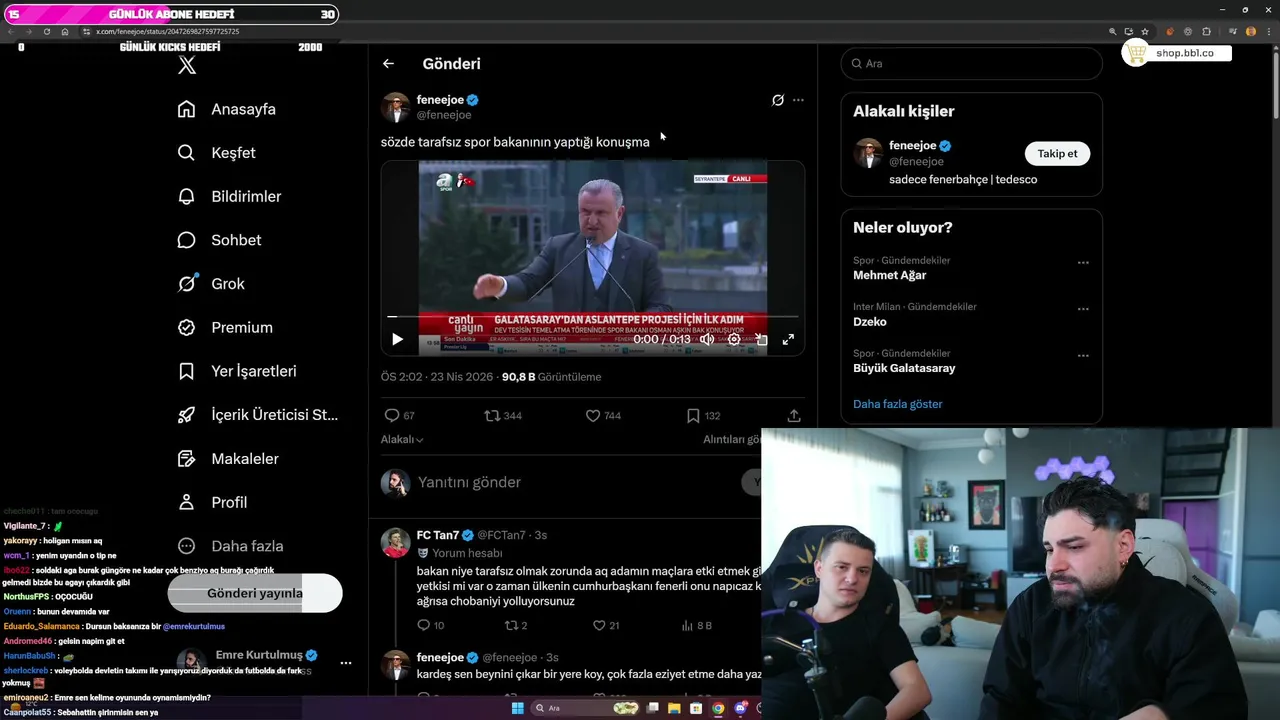Toggle video fullscreen
1280x720 pixels.
click(788, 340)
